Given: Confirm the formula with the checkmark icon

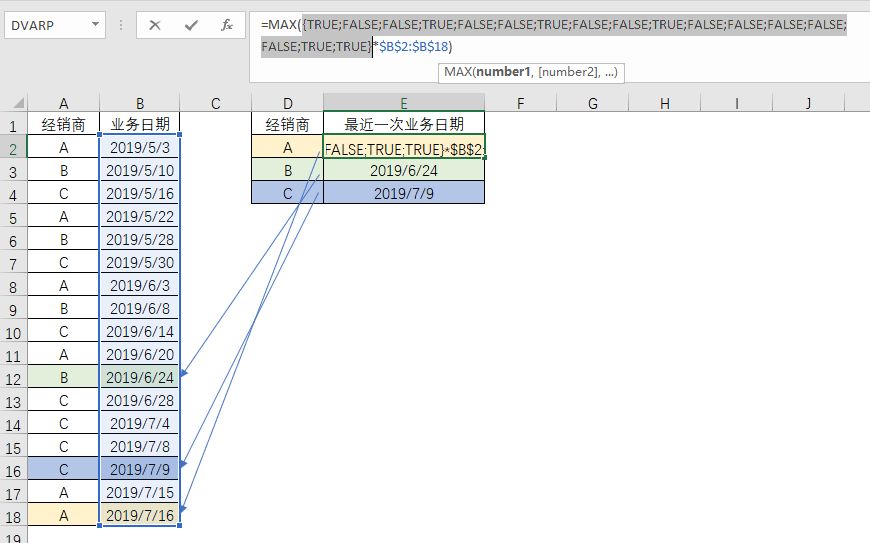Looking at the screenshot, I should pos(191,25).
